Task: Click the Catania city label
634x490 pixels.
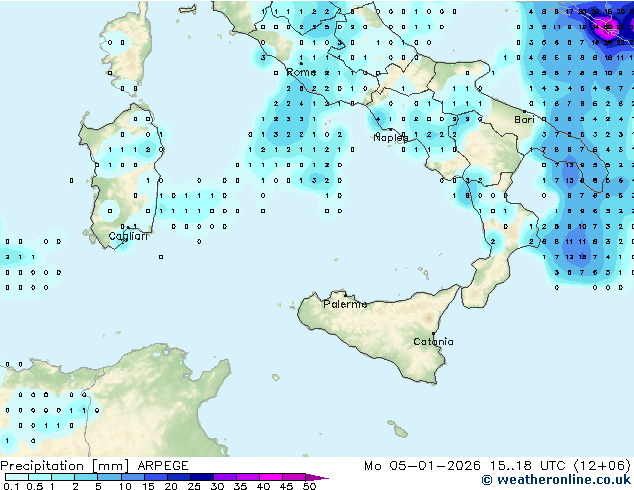Action: click(x=433, y=342)
